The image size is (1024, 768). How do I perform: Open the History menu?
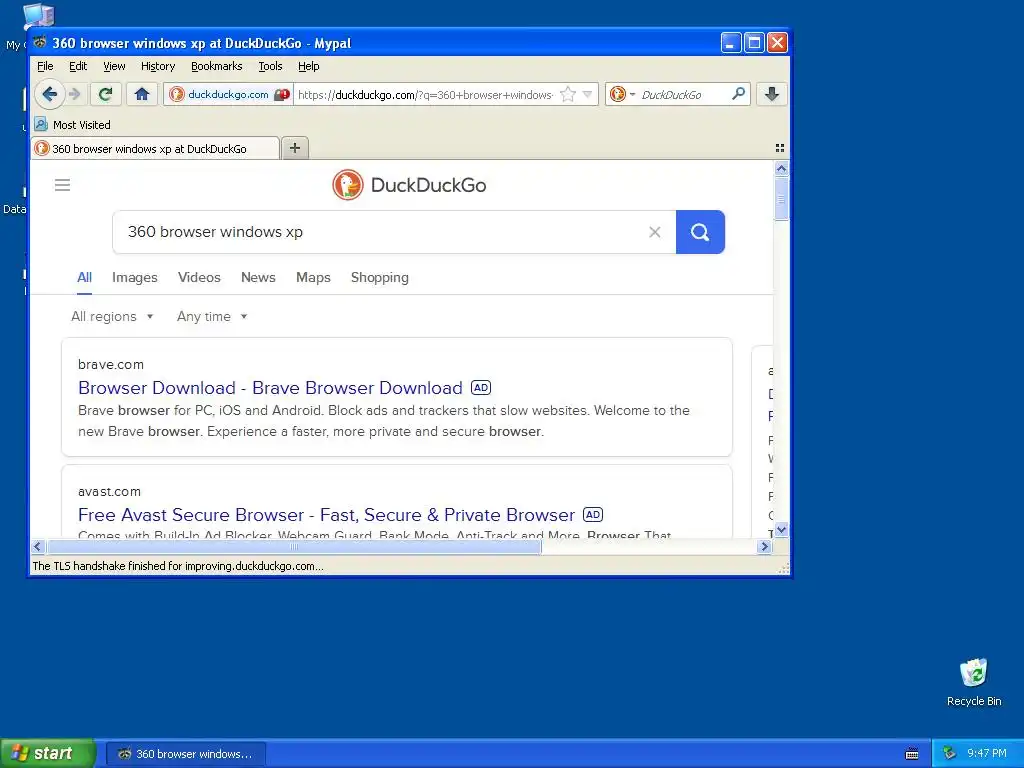pos(158,66)
